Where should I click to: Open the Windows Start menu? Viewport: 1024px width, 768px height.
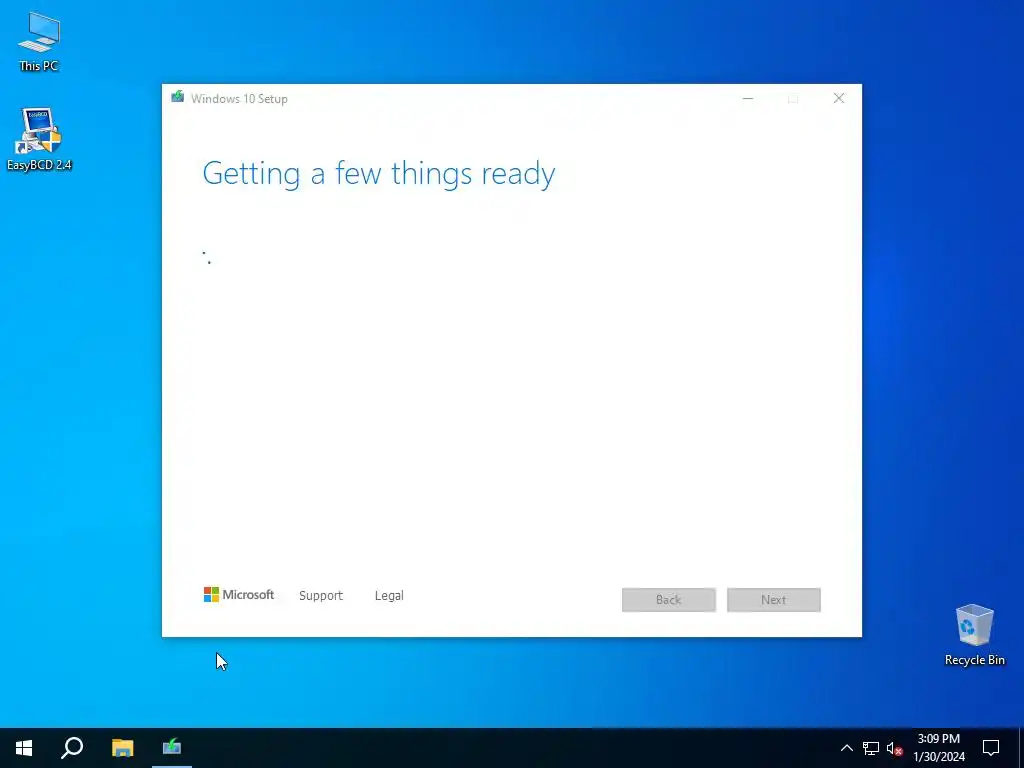(24, 748)
